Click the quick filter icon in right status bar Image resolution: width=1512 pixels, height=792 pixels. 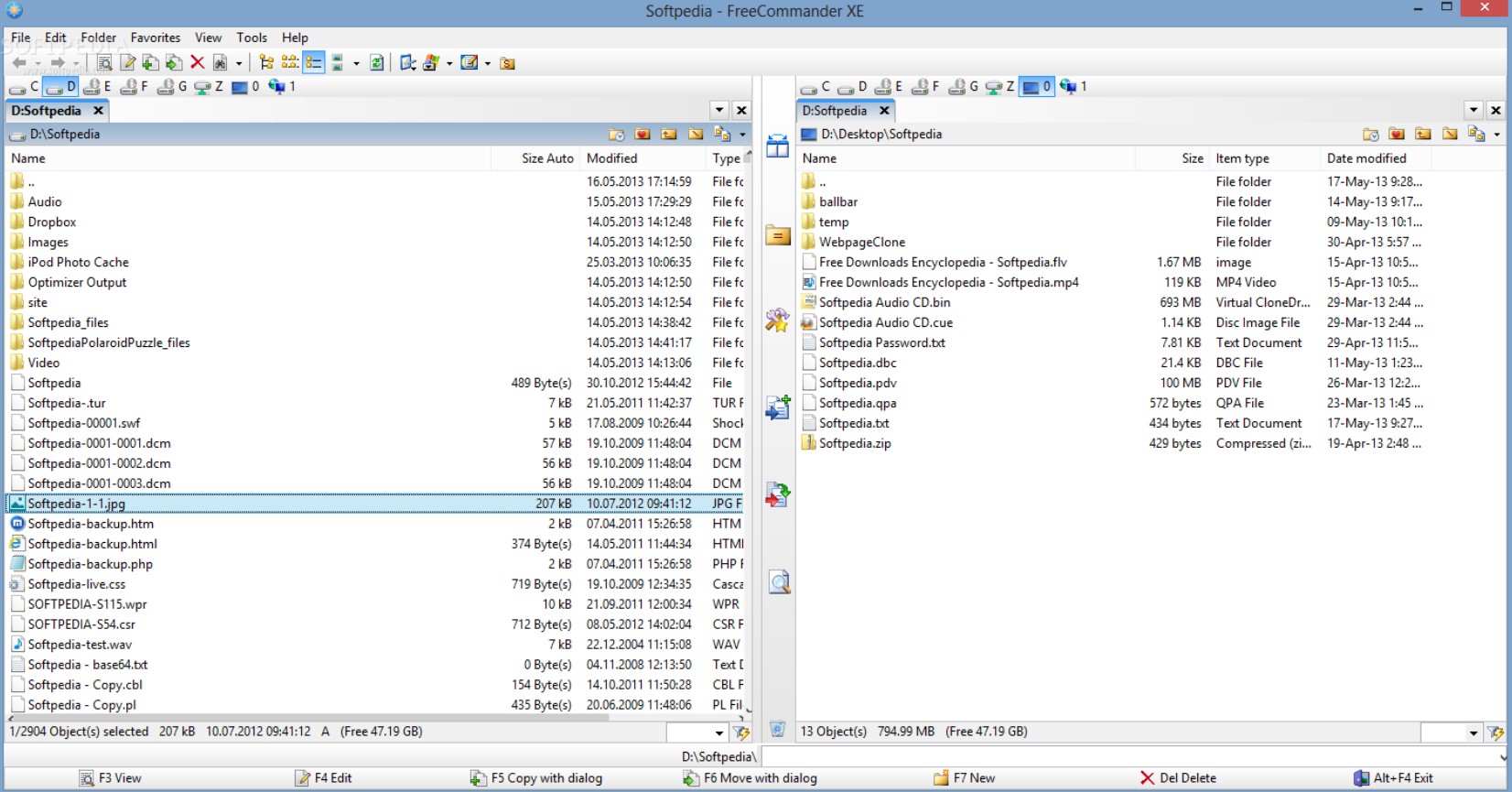pyautogui.click(x=1496, y=732)
